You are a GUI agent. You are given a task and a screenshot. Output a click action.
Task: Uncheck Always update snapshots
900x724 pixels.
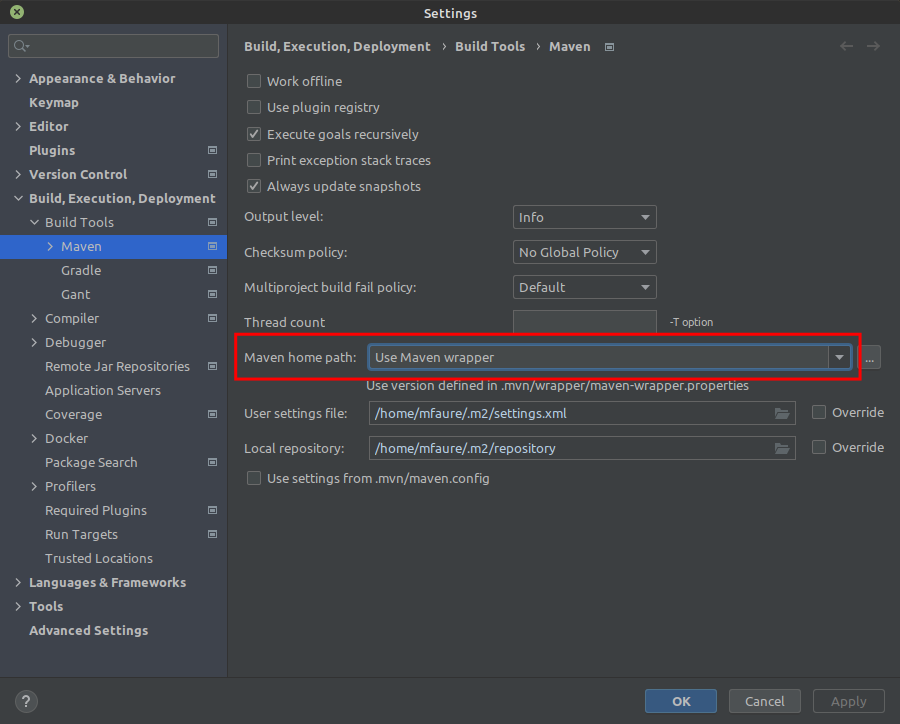(254, 187)
